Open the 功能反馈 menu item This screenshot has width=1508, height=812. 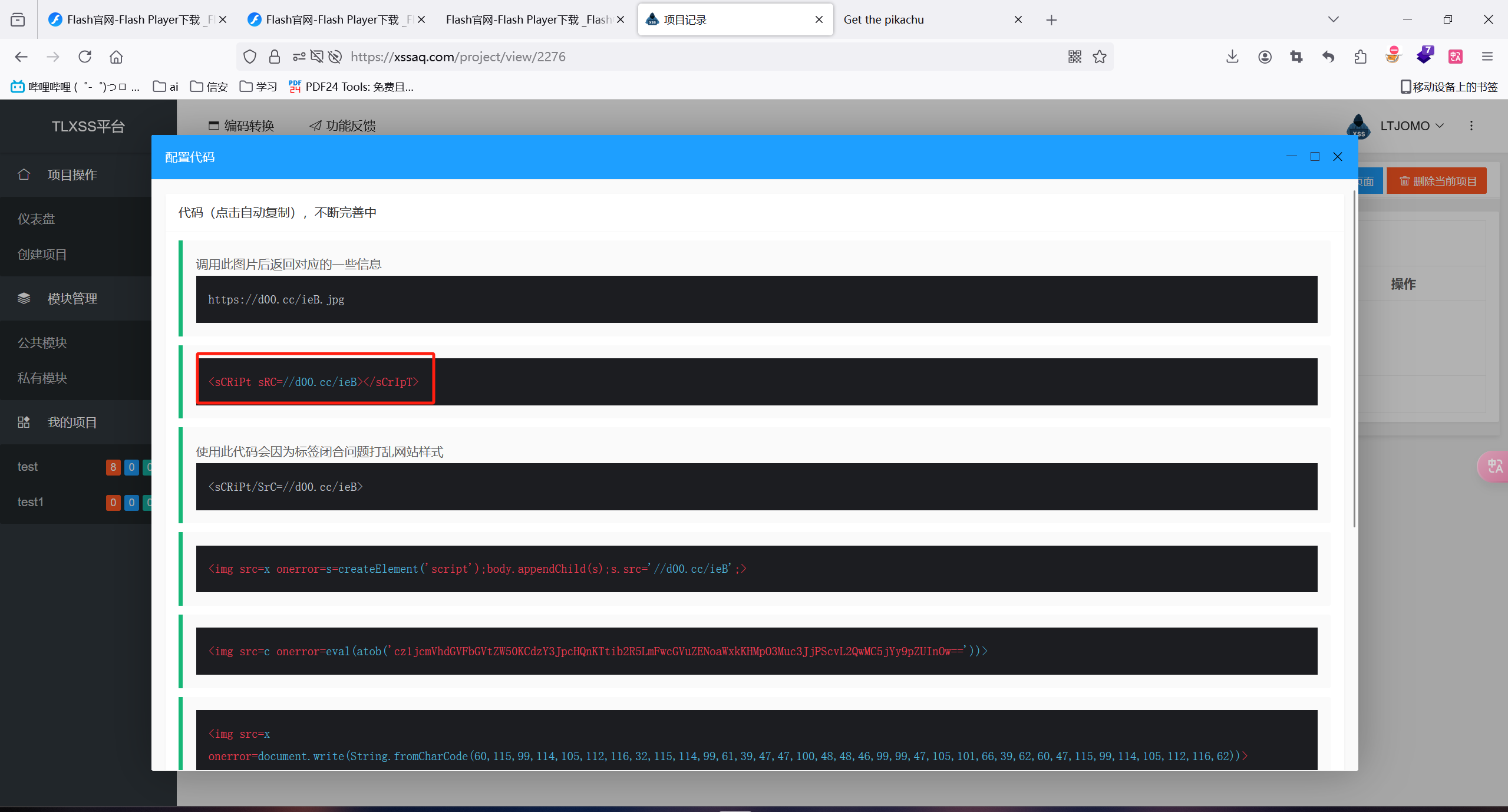(343, 126)
